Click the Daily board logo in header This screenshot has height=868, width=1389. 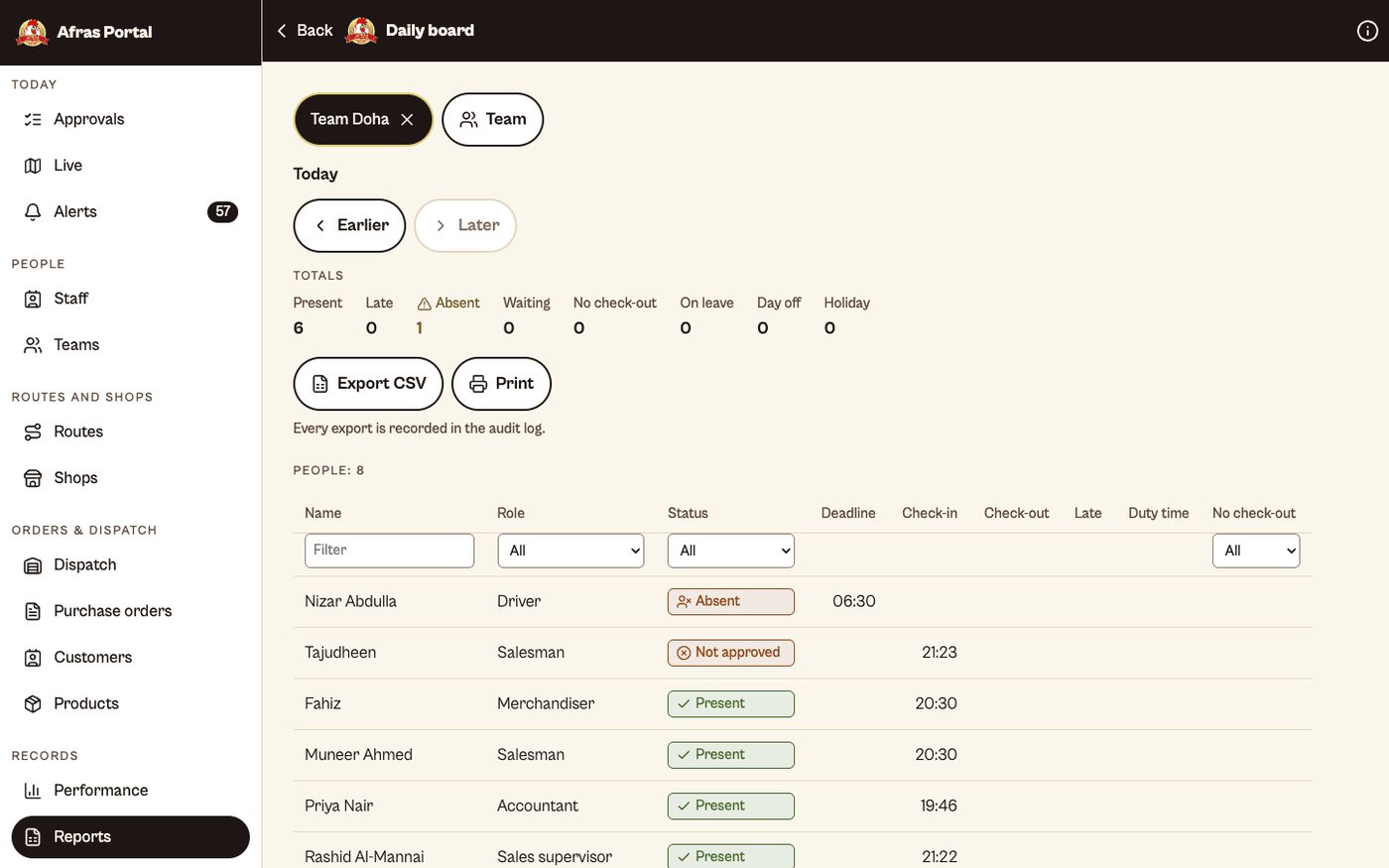click(361, 31)
